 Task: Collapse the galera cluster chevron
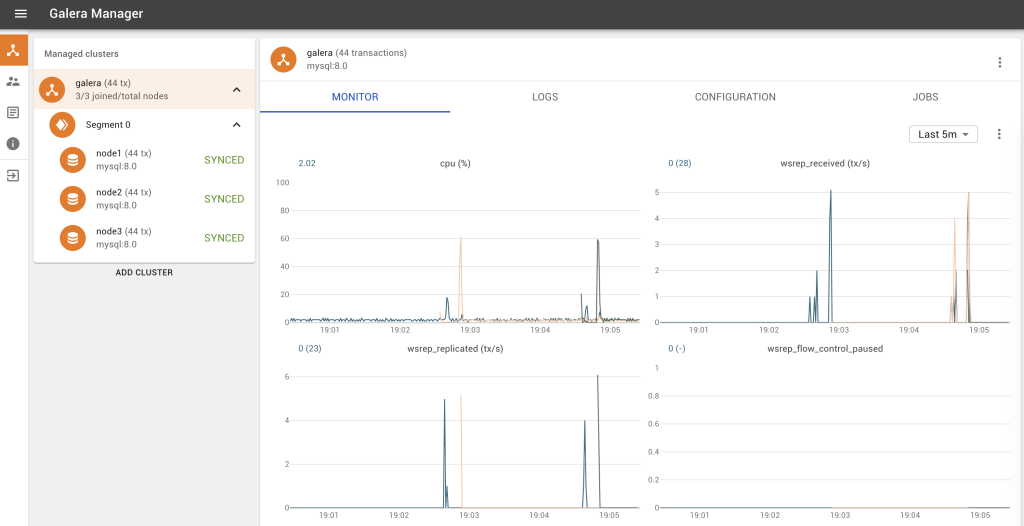237,90
